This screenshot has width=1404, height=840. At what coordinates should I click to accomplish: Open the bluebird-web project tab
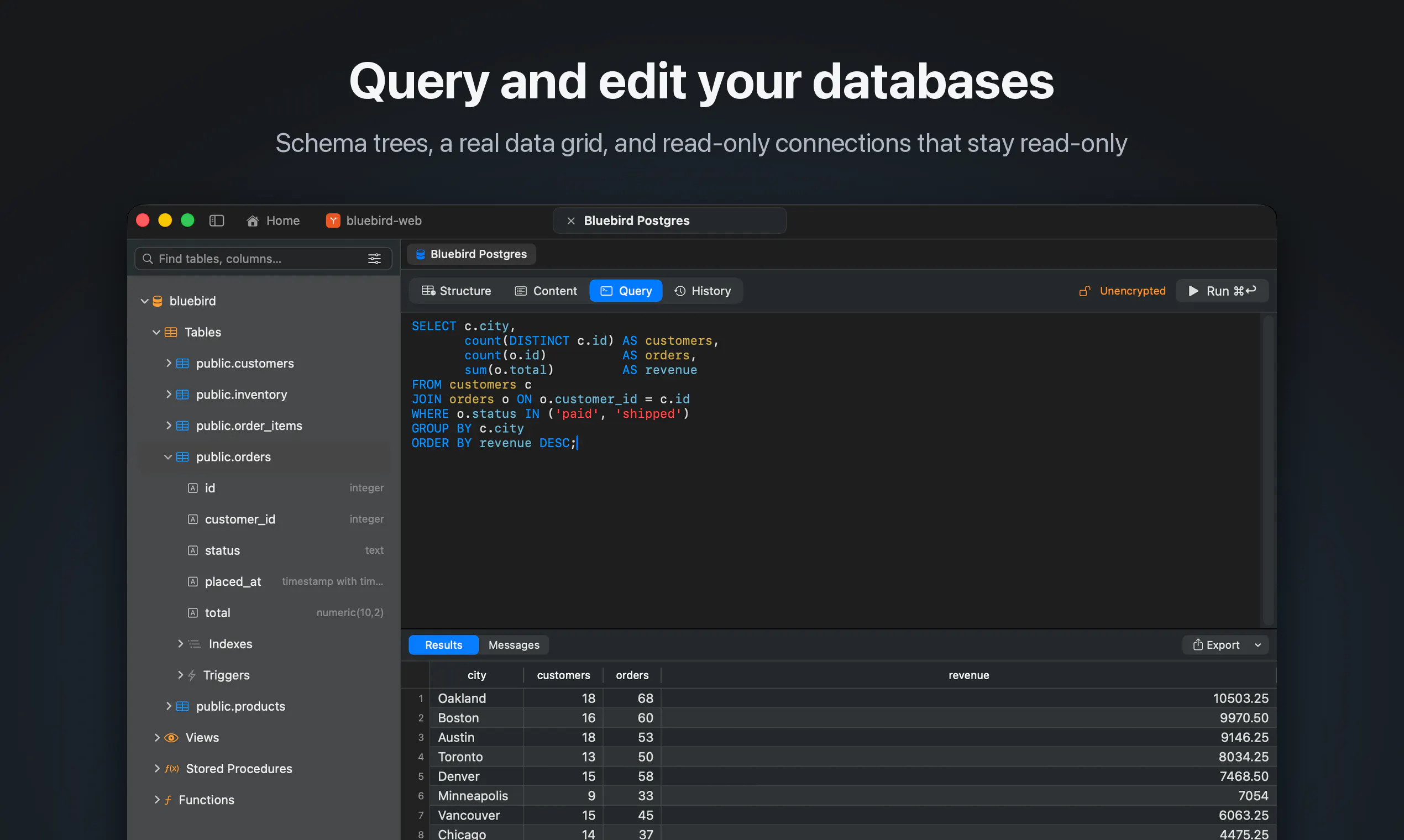pyautogui.click(x=374, y=221)
